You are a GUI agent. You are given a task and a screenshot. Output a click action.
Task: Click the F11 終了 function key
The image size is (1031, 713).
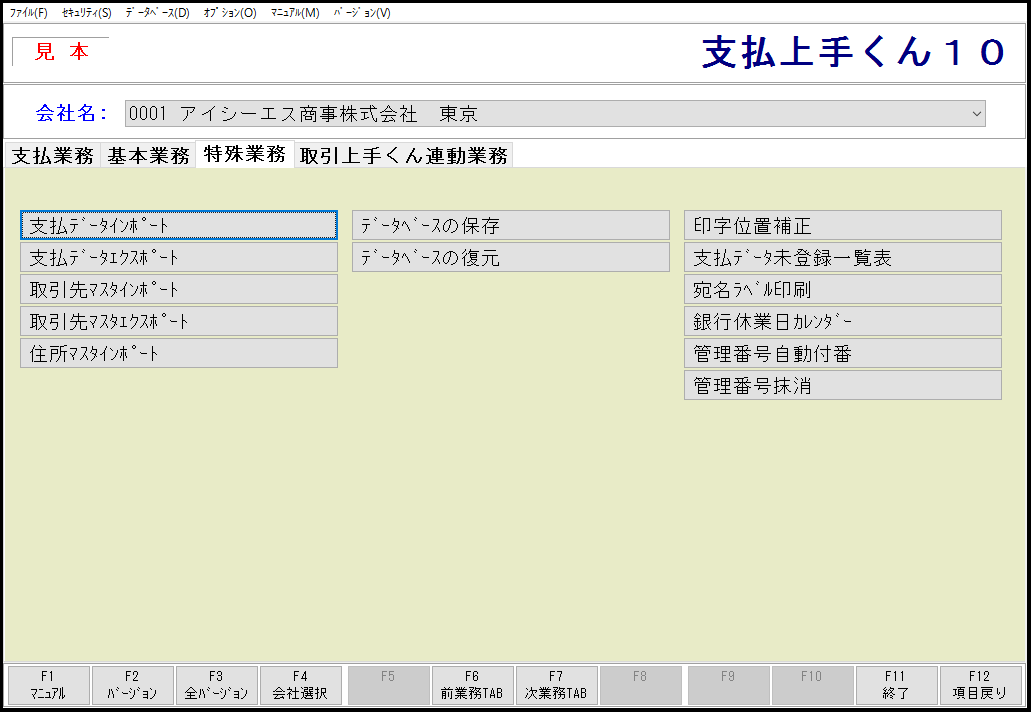(896, 685)
